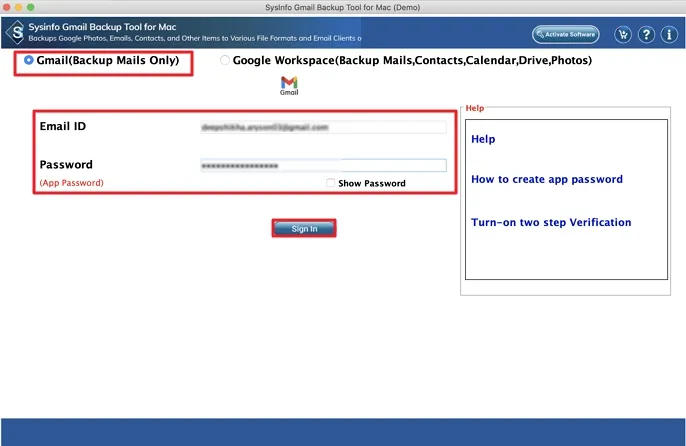Image resolution: width=686 pixels, height=446 pixels.
Task: Click the Email ID label
Action: 63,126
